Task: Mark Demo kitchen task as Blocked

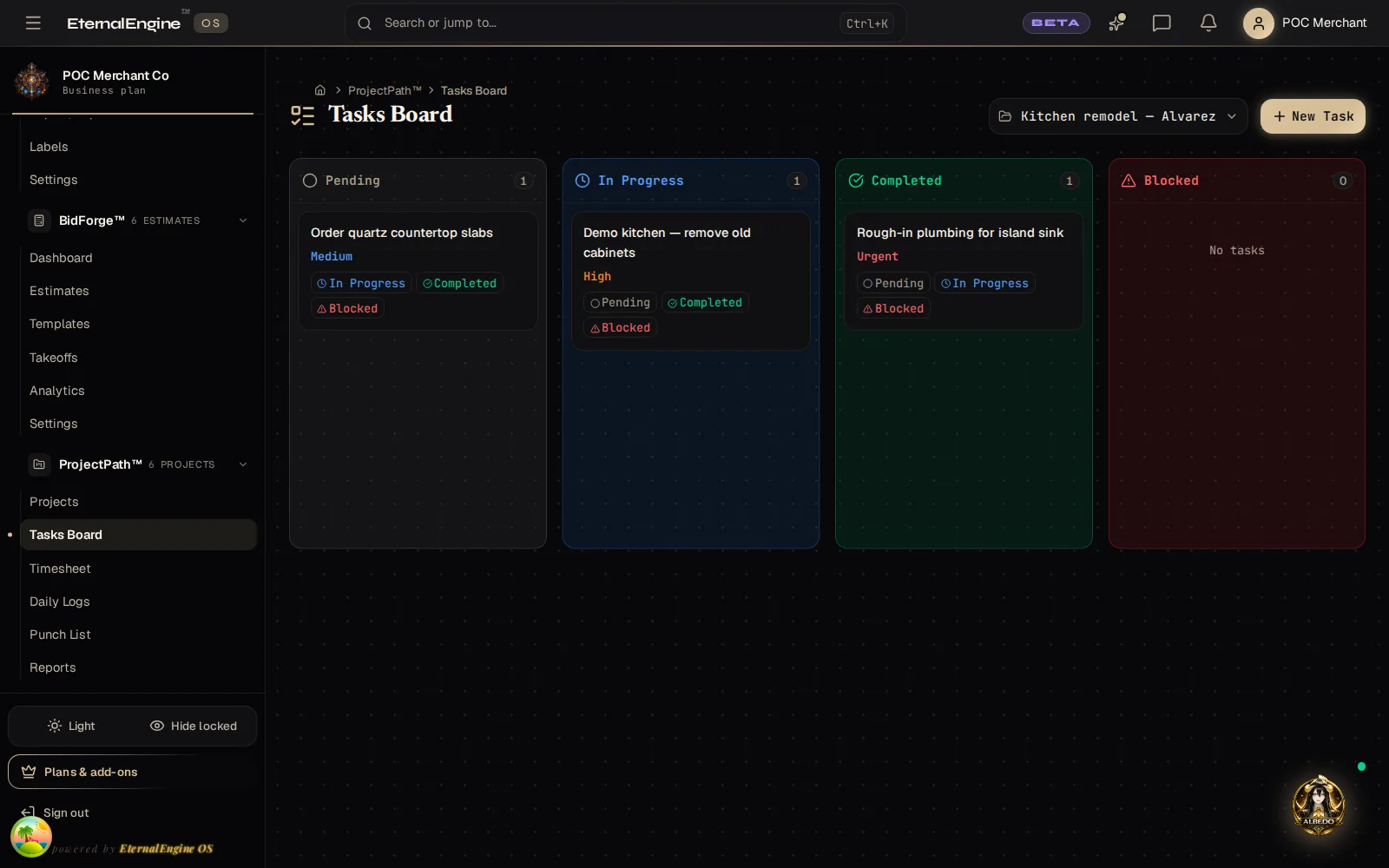Action: (x=620, y=327)
